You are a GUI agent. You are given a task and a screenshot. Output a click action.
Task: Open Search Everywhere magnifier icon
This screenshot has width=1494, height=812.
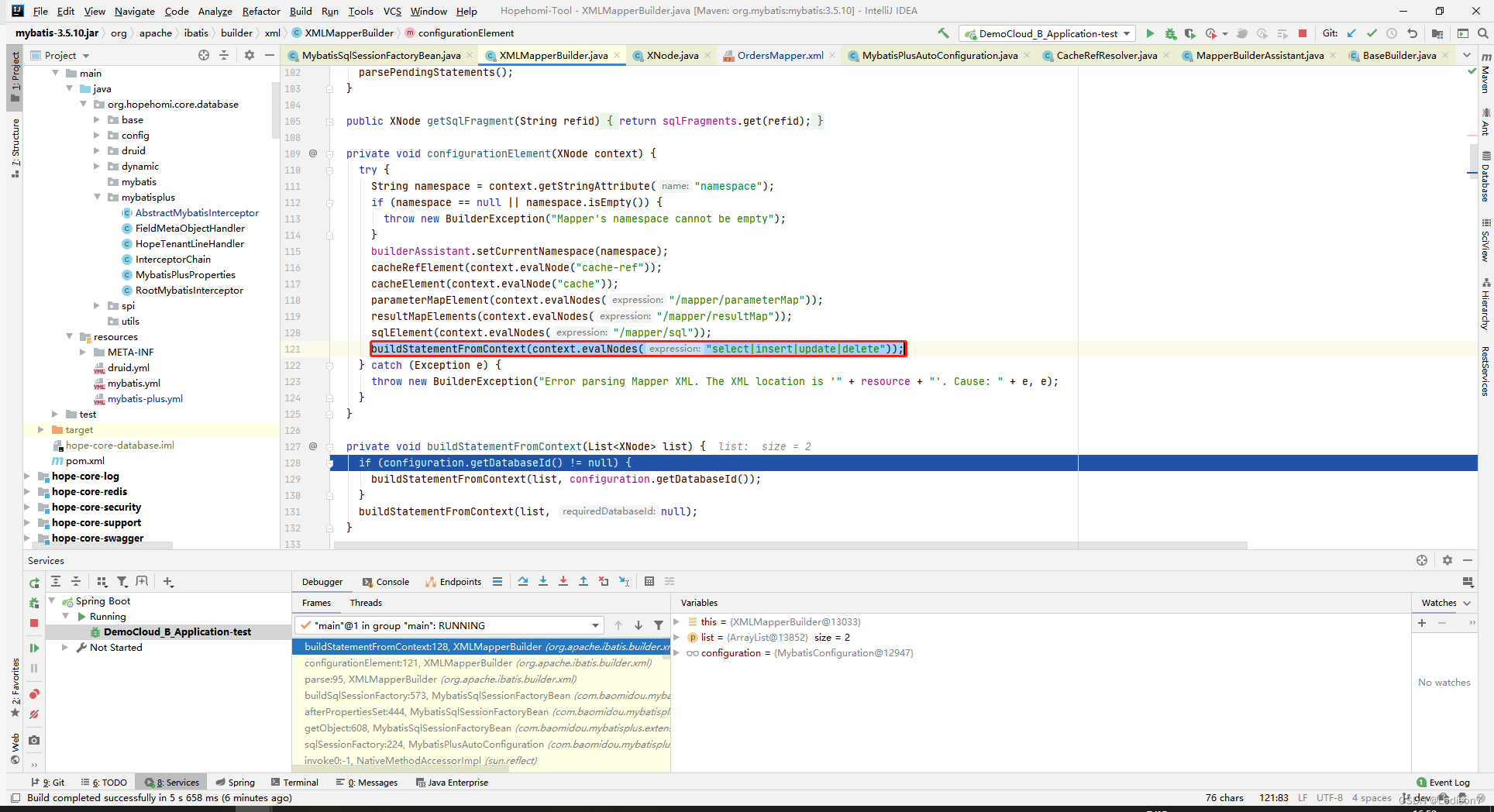(x=1482, y=33)
